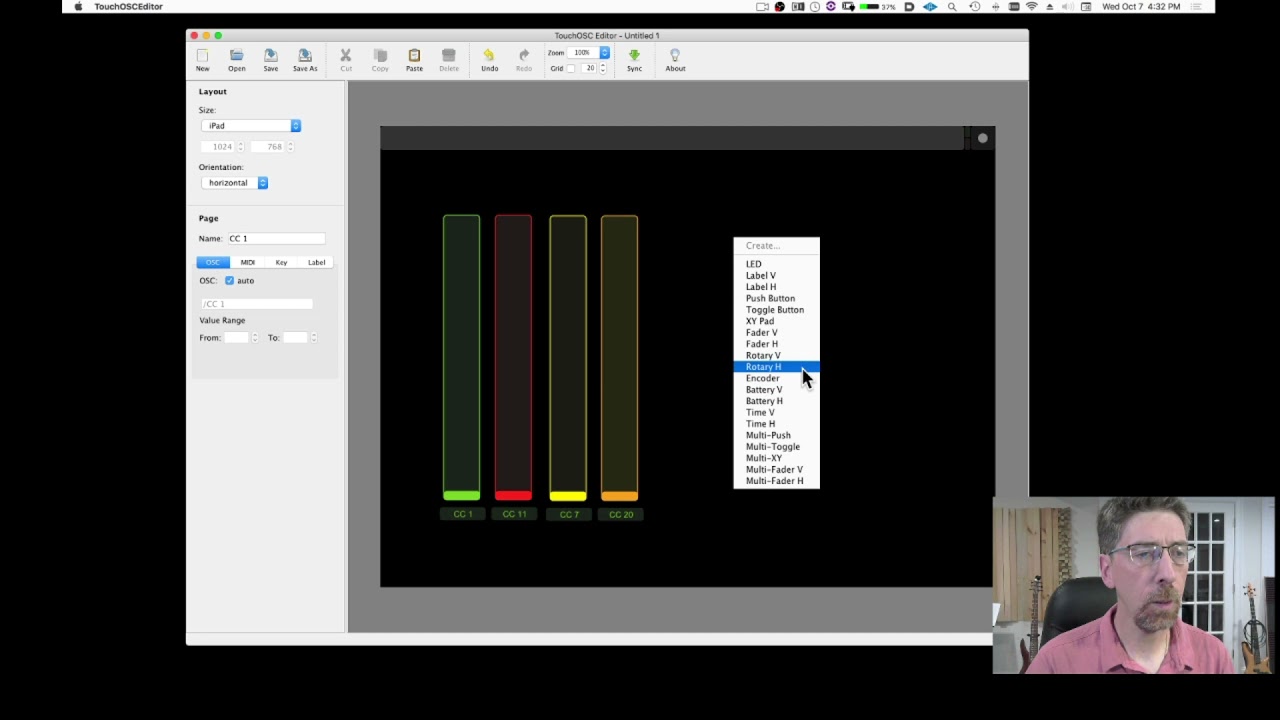Screen dimensions: 1280x720
Task: Choose Encoder in Create menu
Action: [x=776, y=378]
